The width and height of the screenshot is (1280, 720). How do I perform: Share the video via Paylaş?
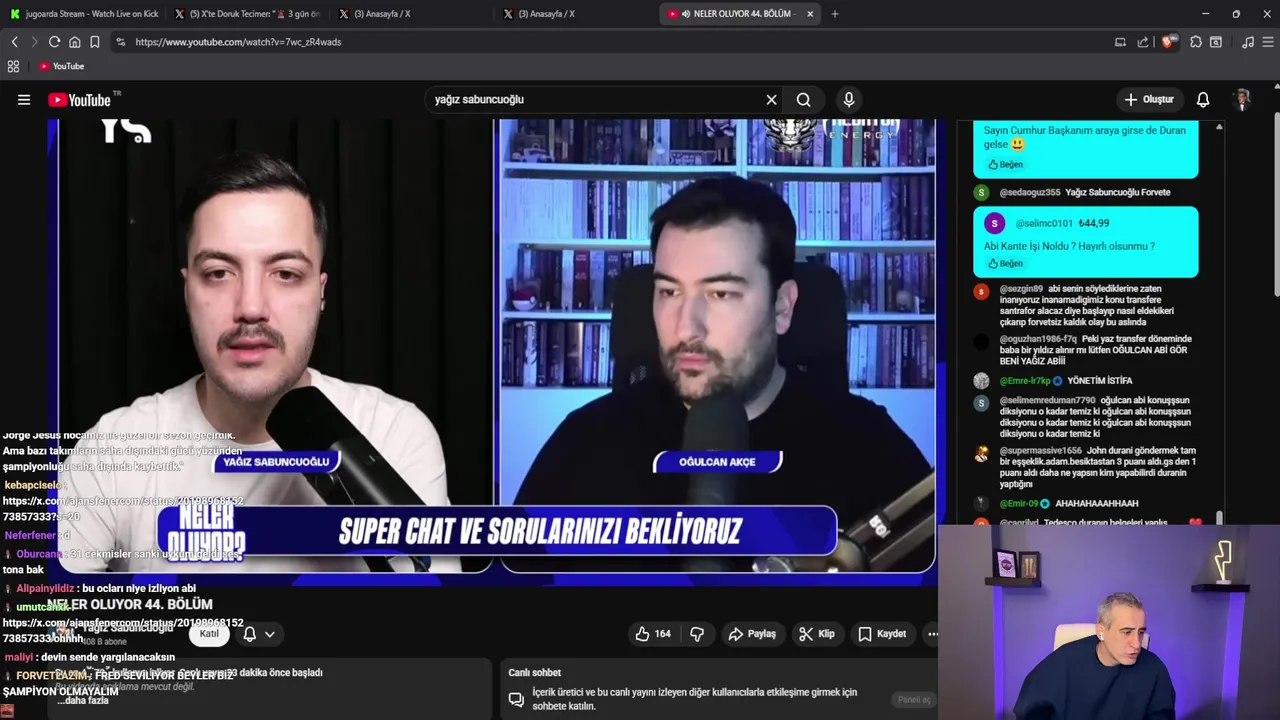tap(752, 634)
